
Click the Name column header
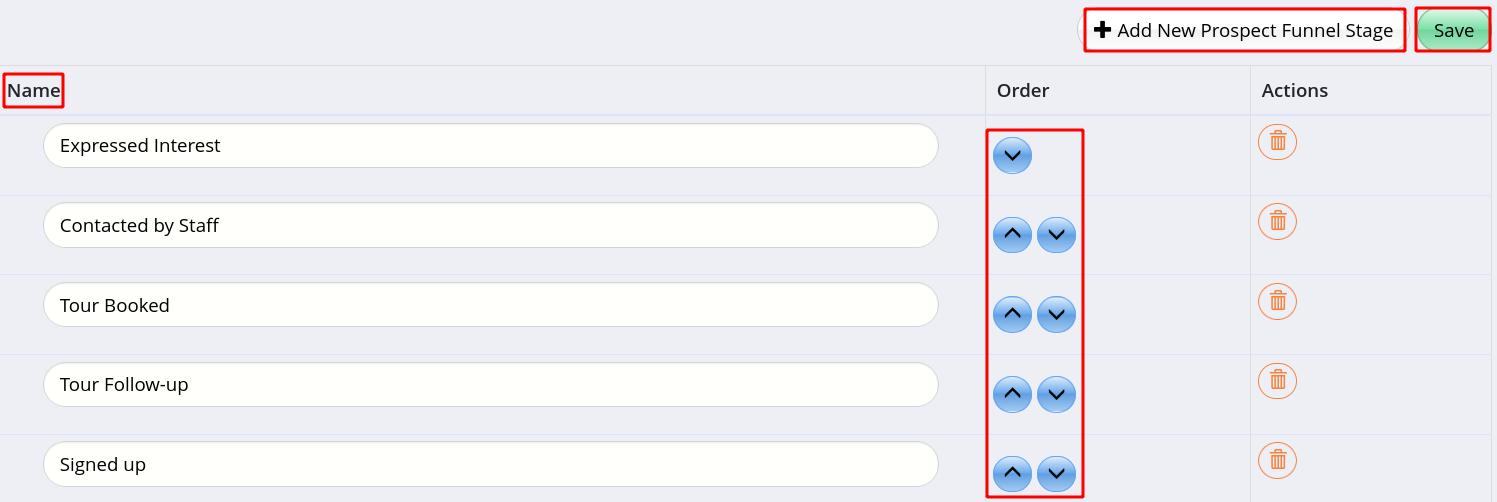coord(34,91)
